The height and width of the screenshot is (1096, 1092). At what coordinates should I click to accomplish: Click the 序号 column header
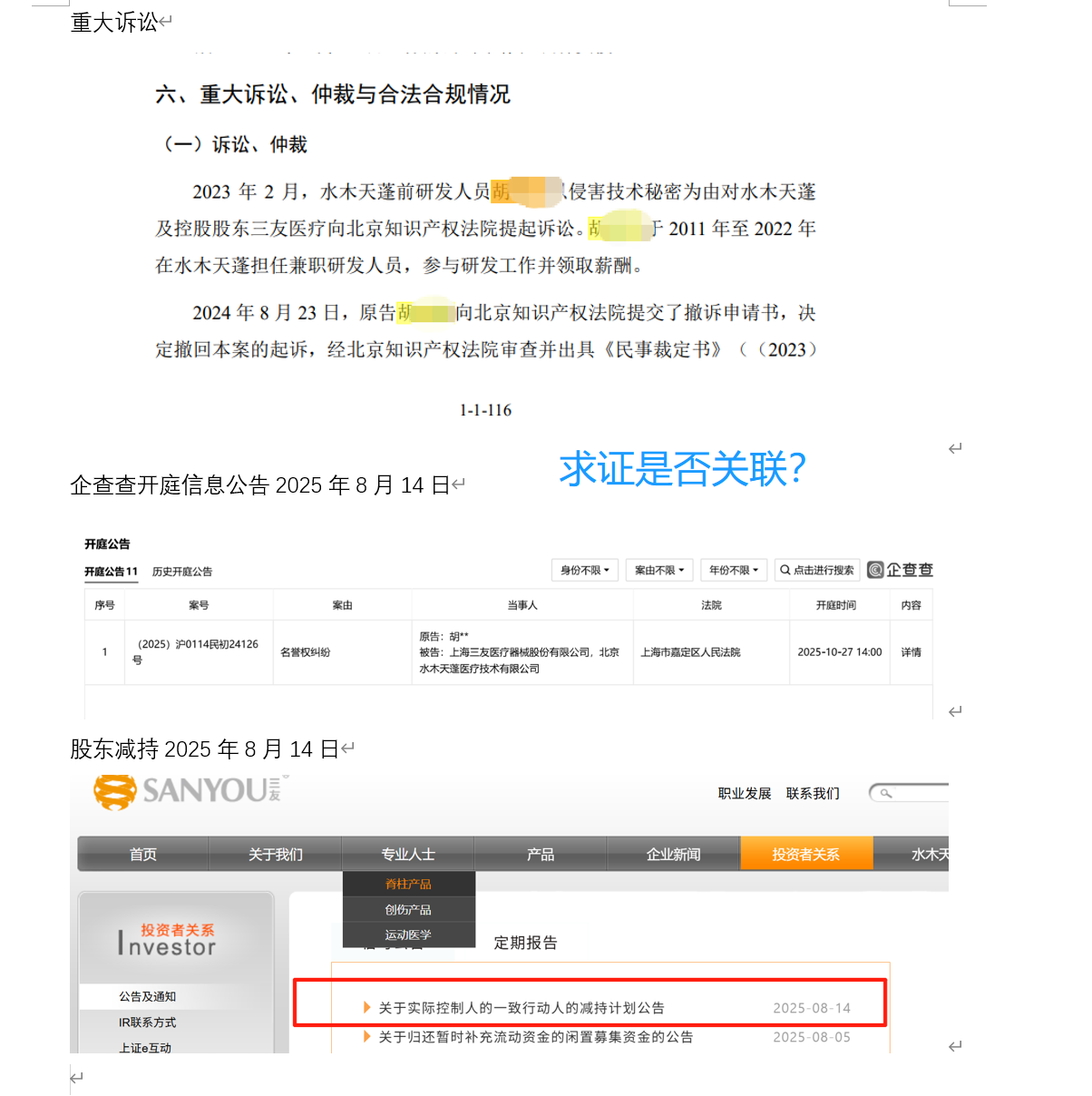[105, 605]
